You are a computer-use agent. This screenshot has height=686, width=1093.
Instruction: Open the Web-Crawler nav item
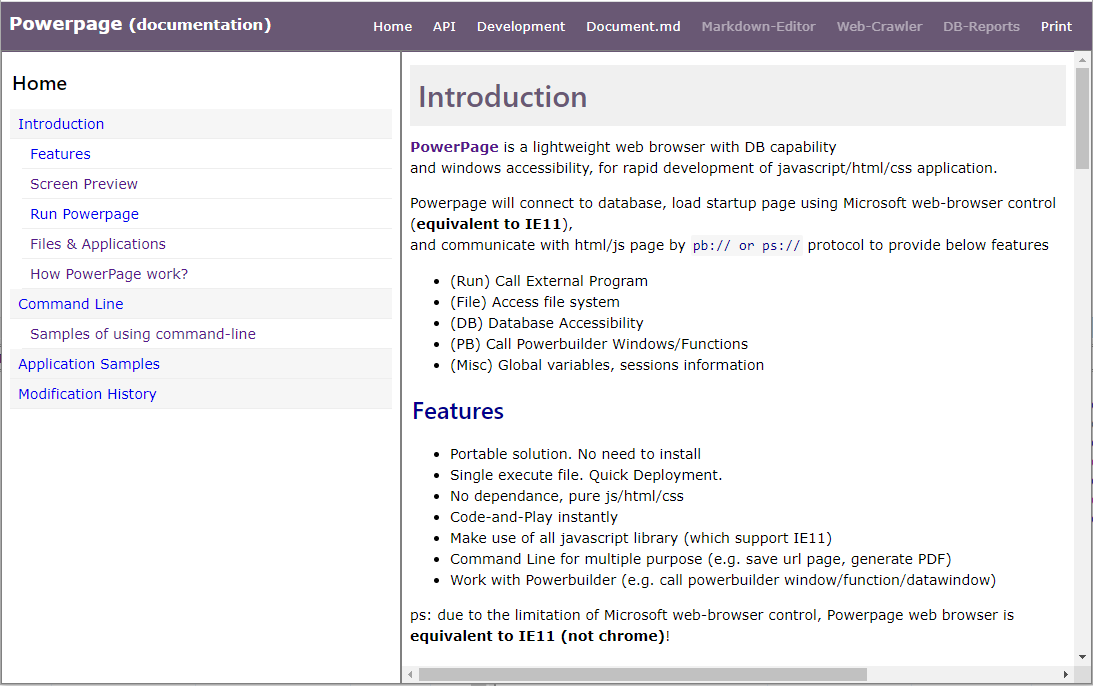(x=879, y=26)
